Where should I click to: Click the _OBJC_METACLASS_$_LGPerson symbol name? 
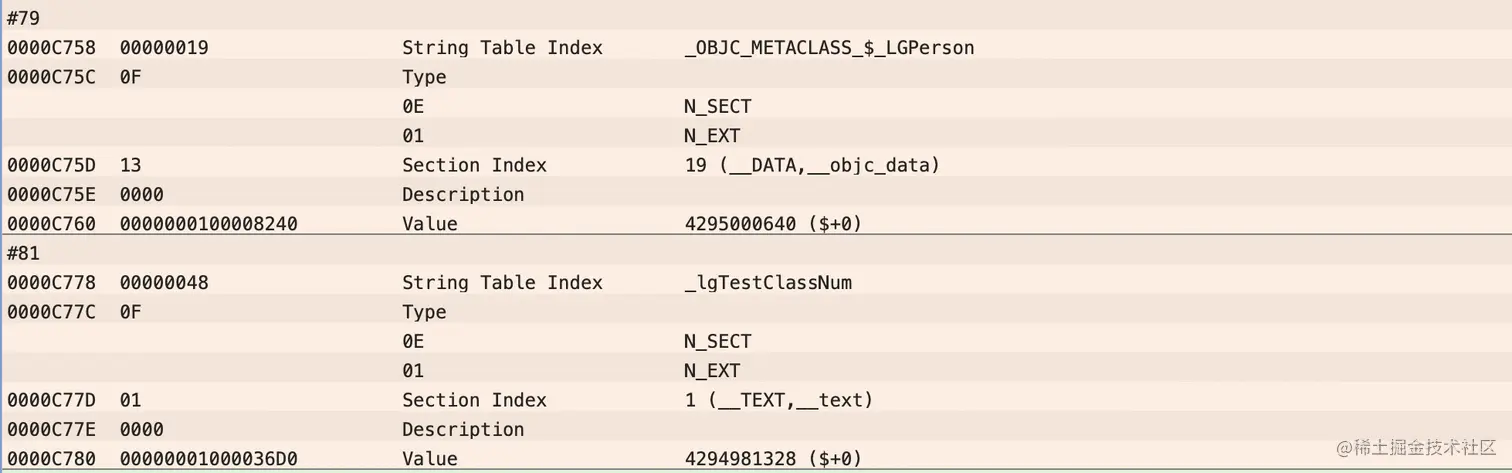[x=828, y=47]
